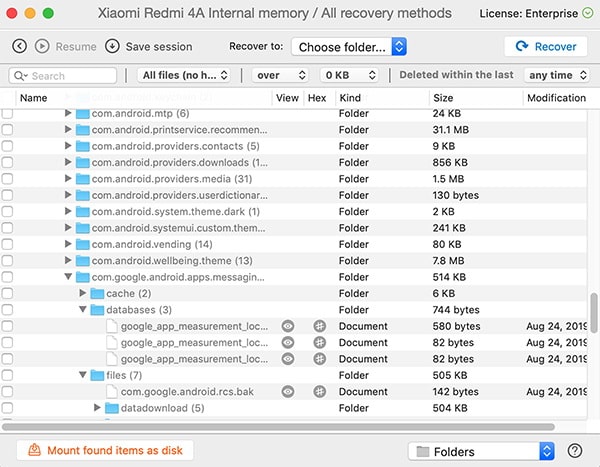Open hex view for com.google.android.rcs.bak
Viewport: 600px width, 467px height.
click(320, 392)
